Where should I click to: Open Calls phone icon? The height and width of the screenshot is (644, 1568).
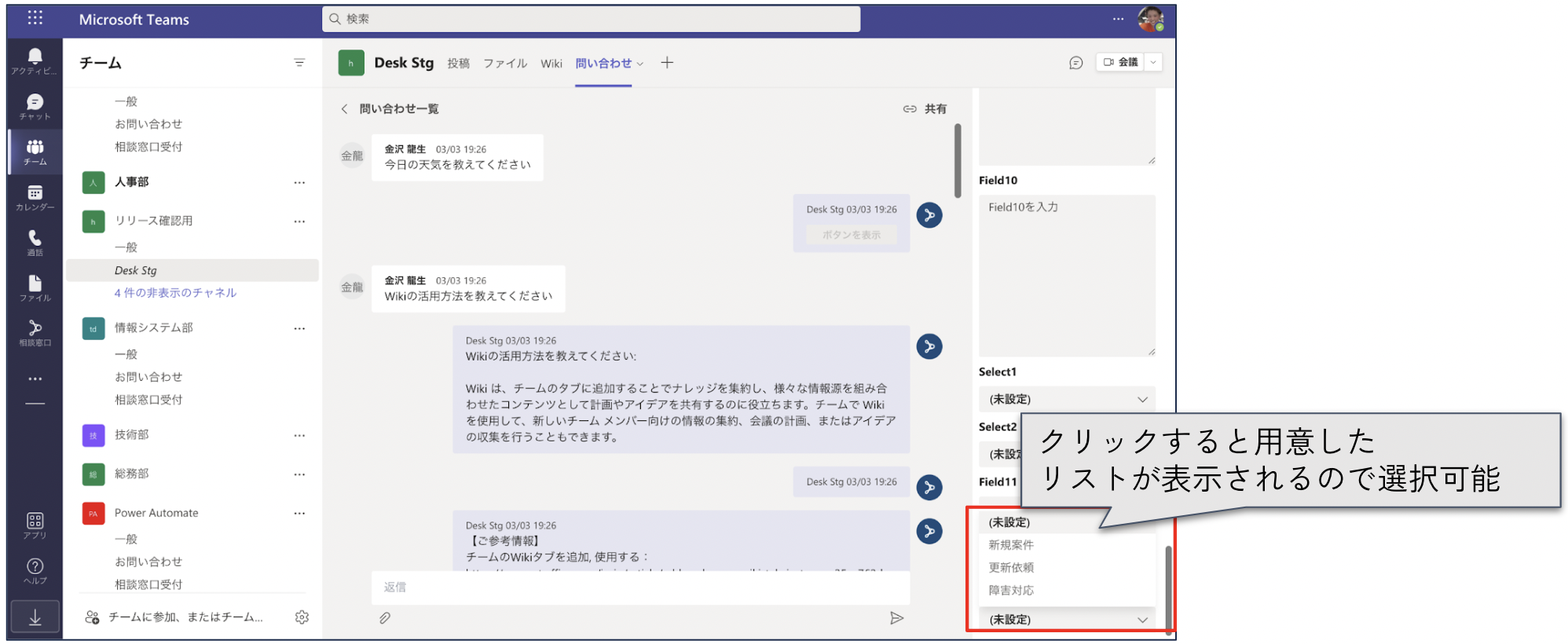[35, 243]
